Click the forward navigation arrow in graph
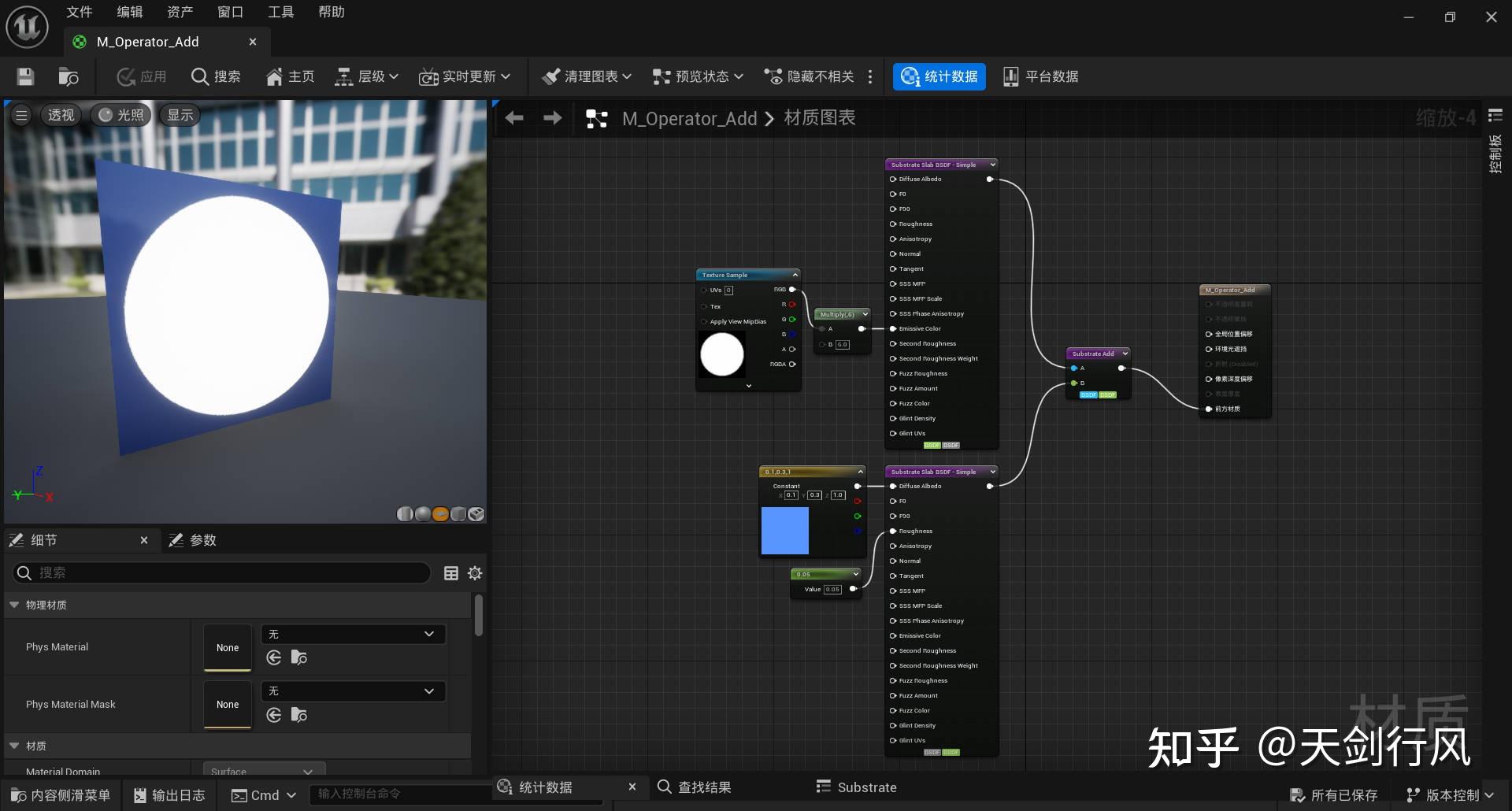 553,118
